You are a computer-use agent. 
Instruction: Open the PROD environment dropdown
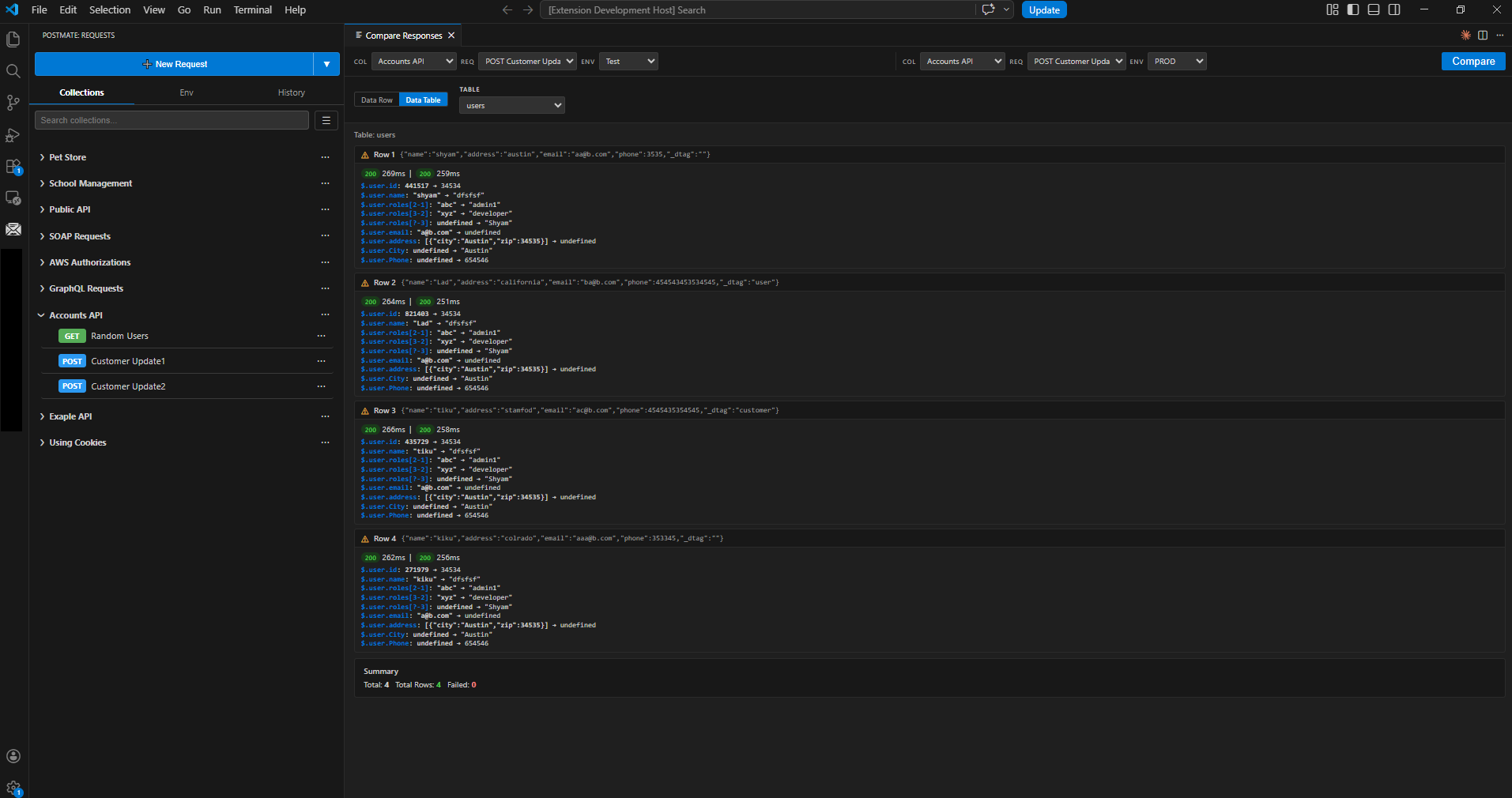tap(1177, 61)
